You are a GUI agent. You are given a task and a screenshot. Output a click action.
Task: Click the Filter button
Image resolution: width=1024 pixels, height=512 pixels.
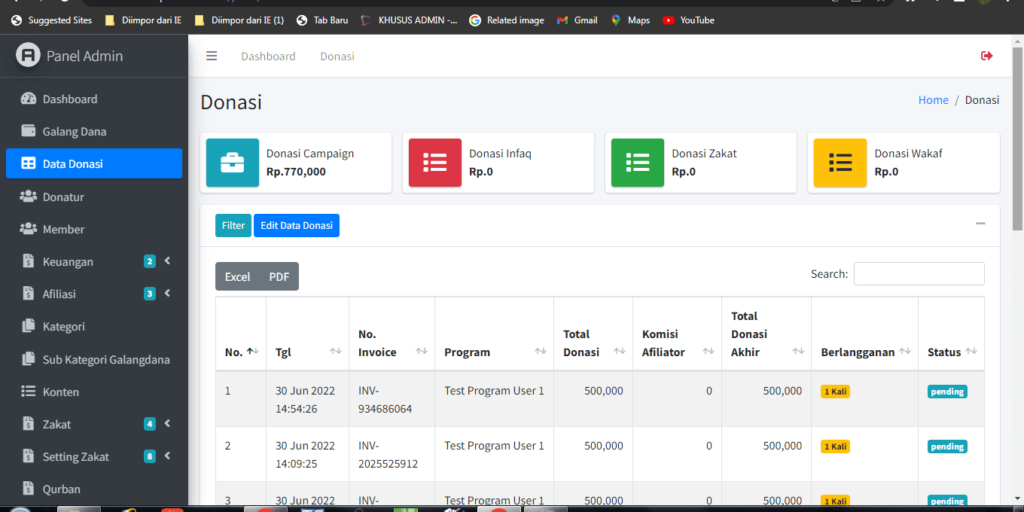tap(233, 226)
